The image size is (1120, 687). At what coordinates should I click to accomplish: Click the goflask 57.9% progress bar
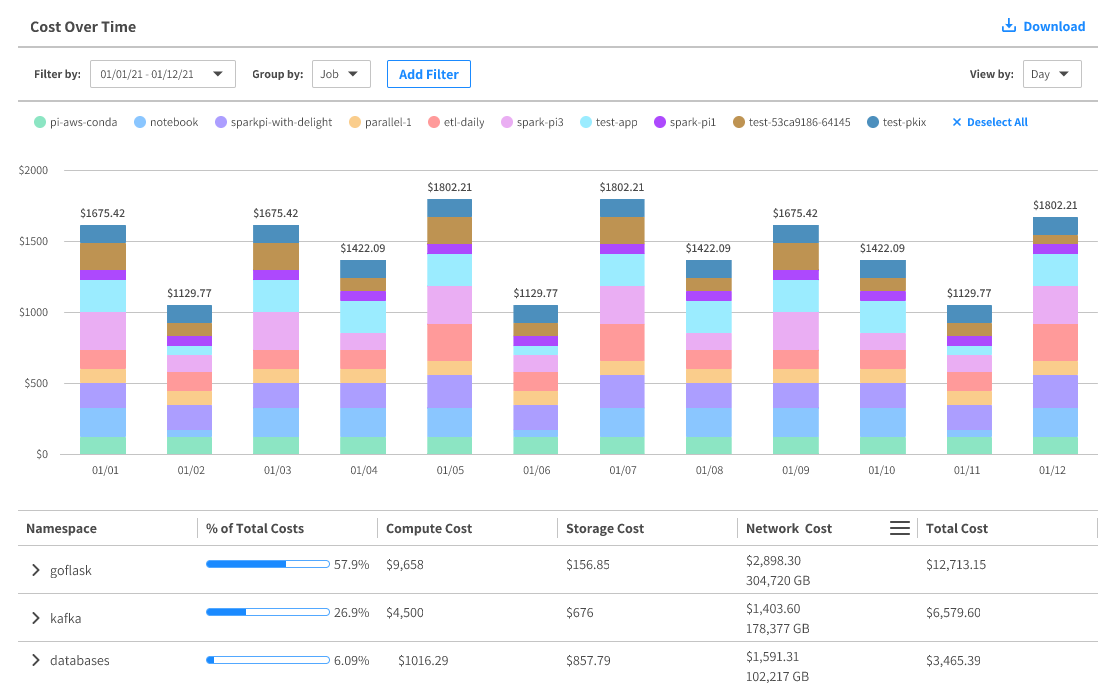tap(267, 564)
